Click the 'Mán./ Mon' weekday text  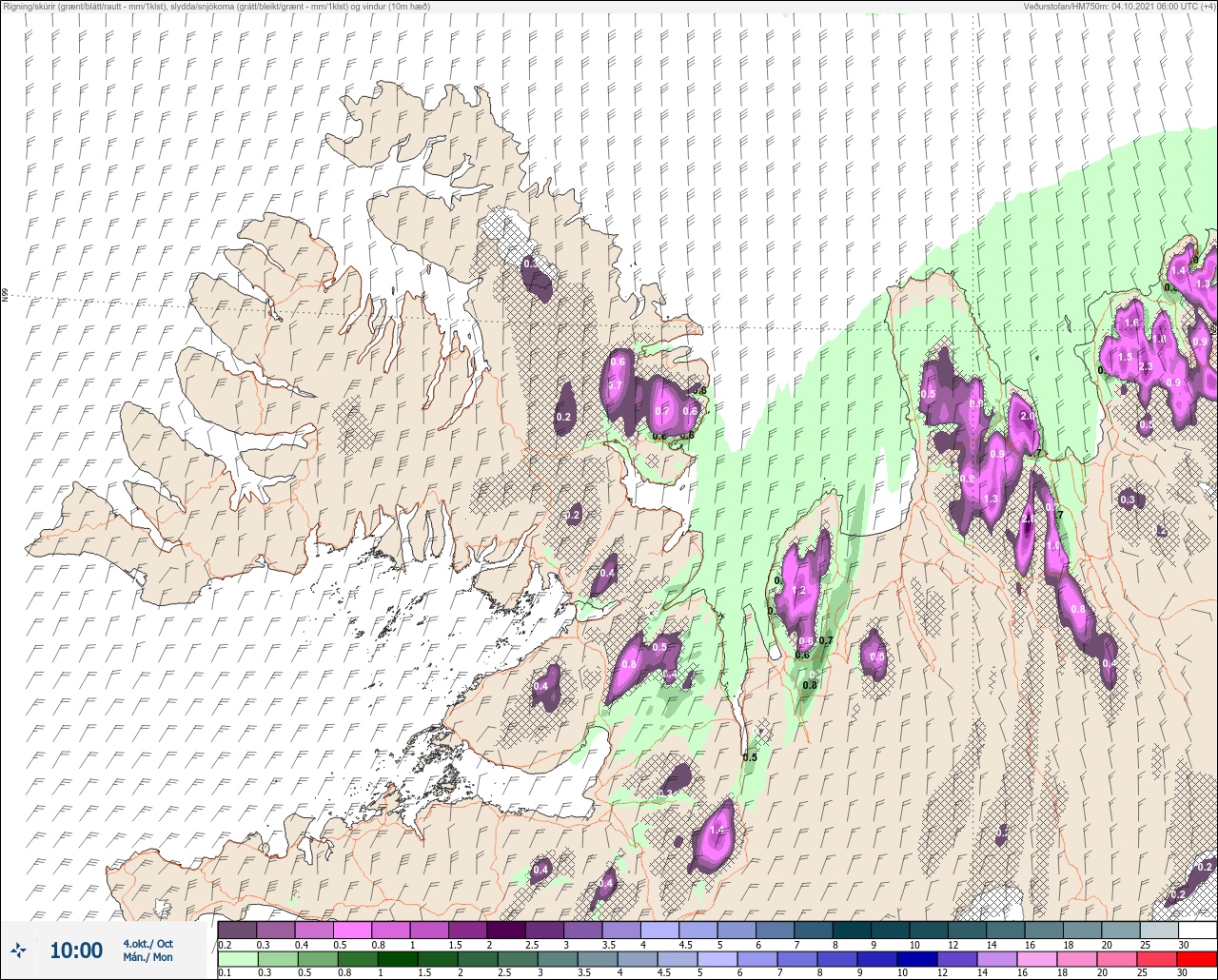[x=147, y=957]
